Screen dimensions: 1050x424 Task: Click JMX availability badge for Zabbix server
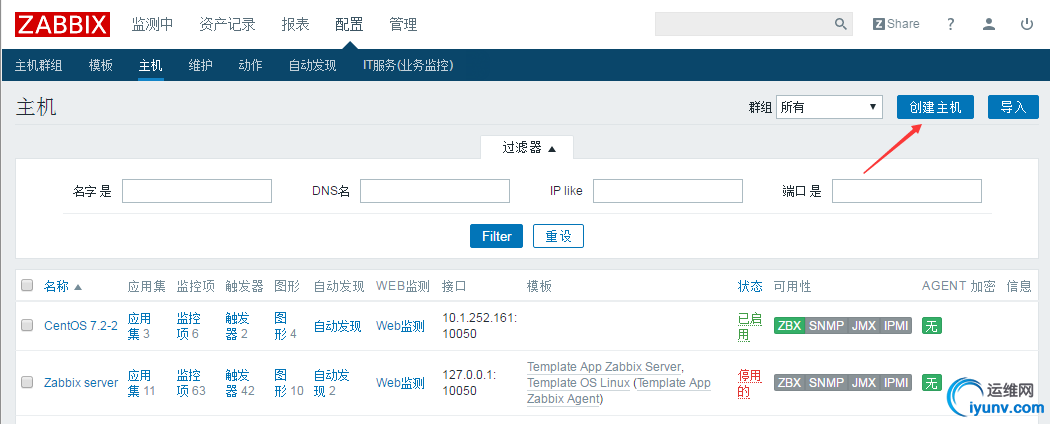(864, 382)
